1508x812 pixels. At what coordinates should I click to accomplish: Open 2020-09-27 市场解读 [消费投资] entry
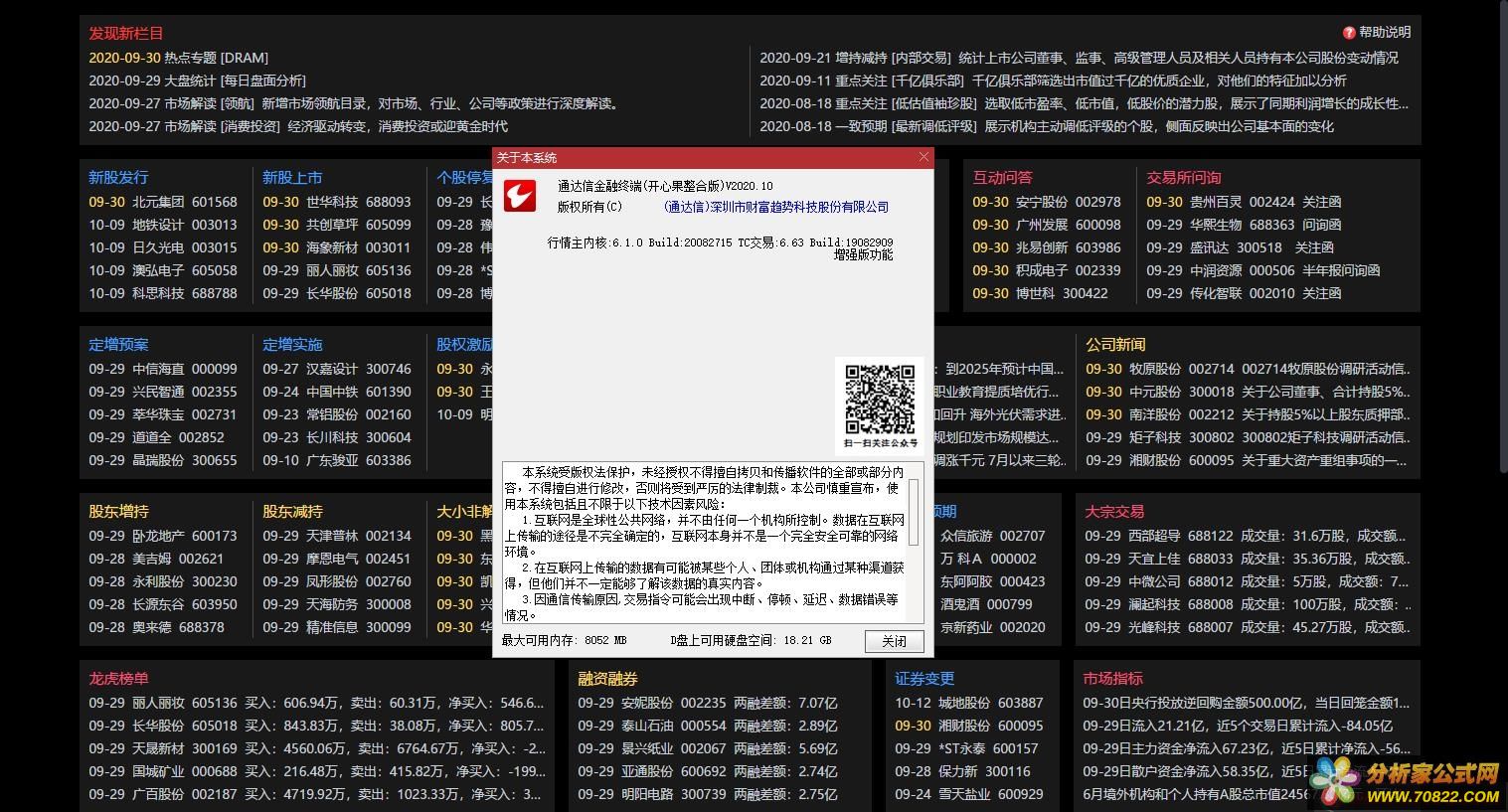298,126
